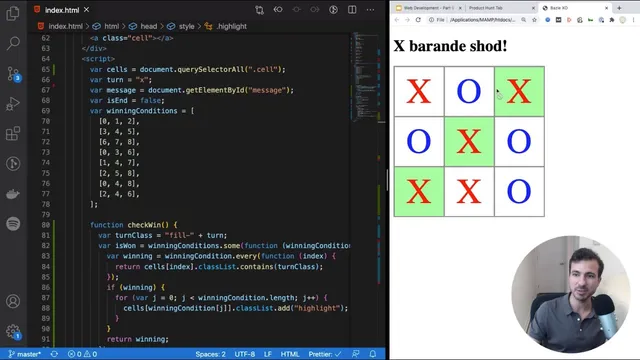Open Source Control view with badge 3

click(x=13, y=73)
